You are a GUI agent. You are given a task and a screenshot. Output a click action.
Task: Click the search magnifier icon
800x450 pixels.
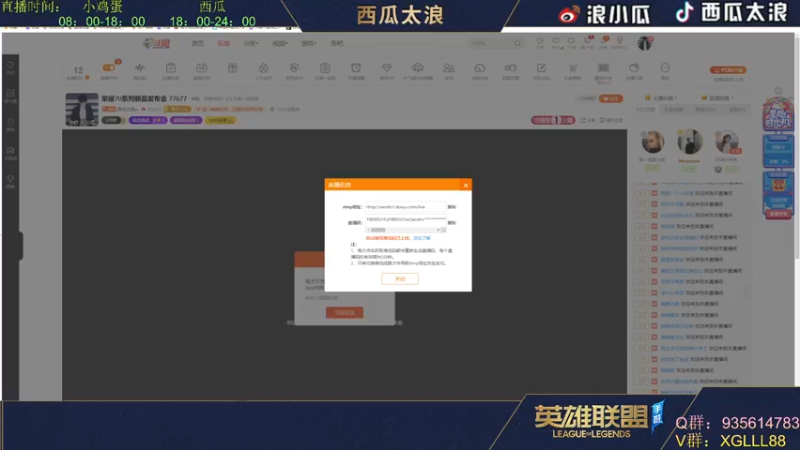tap(518, 43)
